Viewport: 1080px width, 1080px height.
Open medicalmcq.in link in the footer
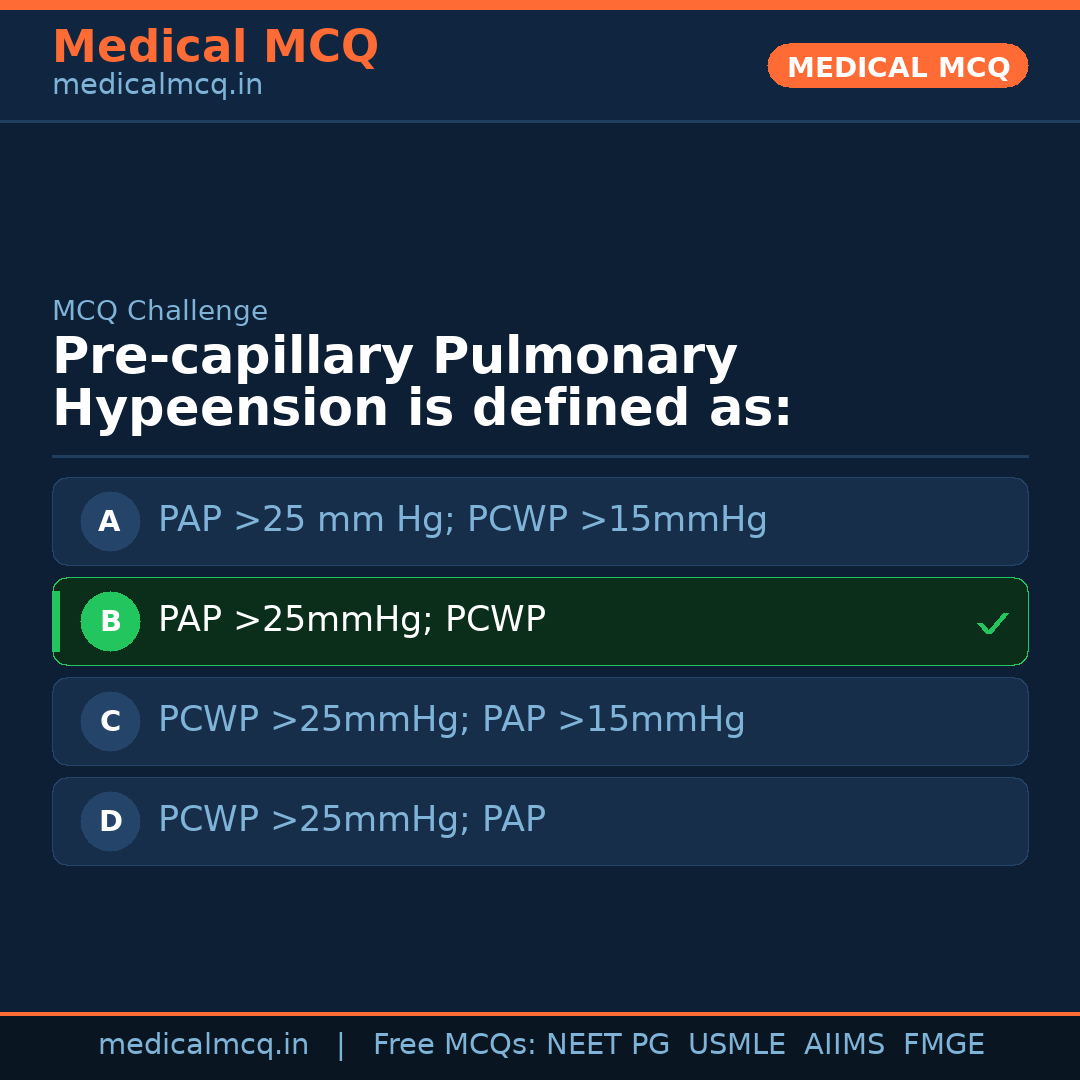tap(203, 1045)
